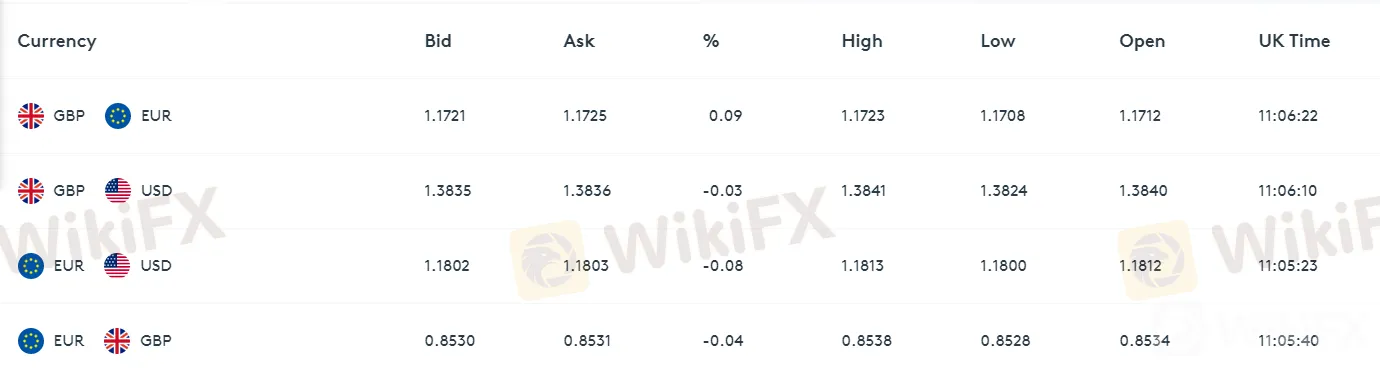Click the EU flag in EUR/GBP row

(x=31, y=341)
